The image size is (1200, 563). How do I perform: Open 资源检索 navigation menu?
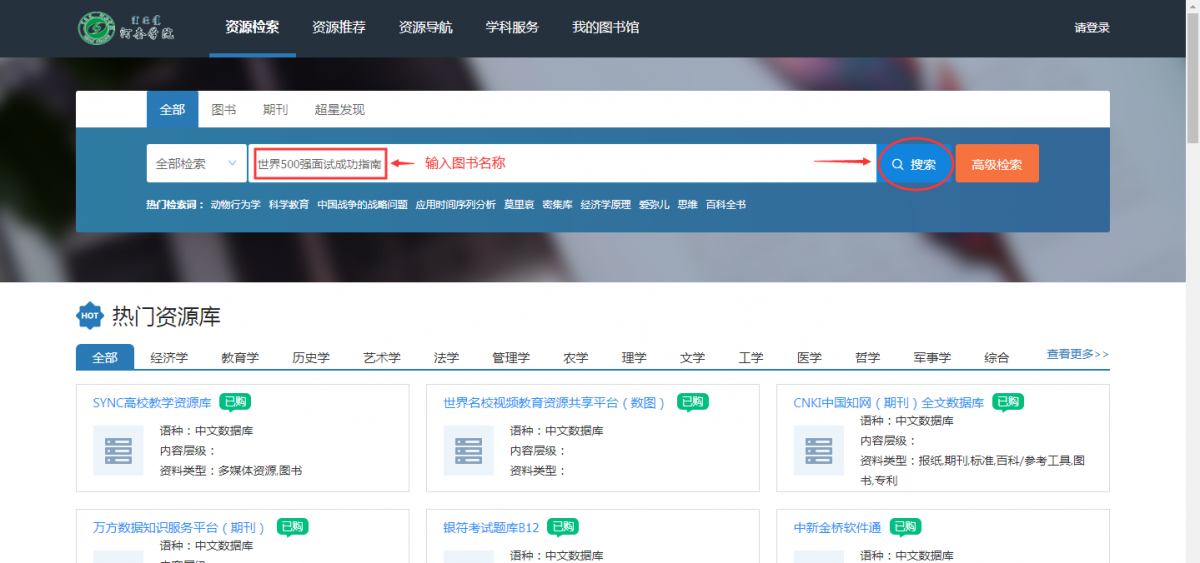click(x=252, y=27)
